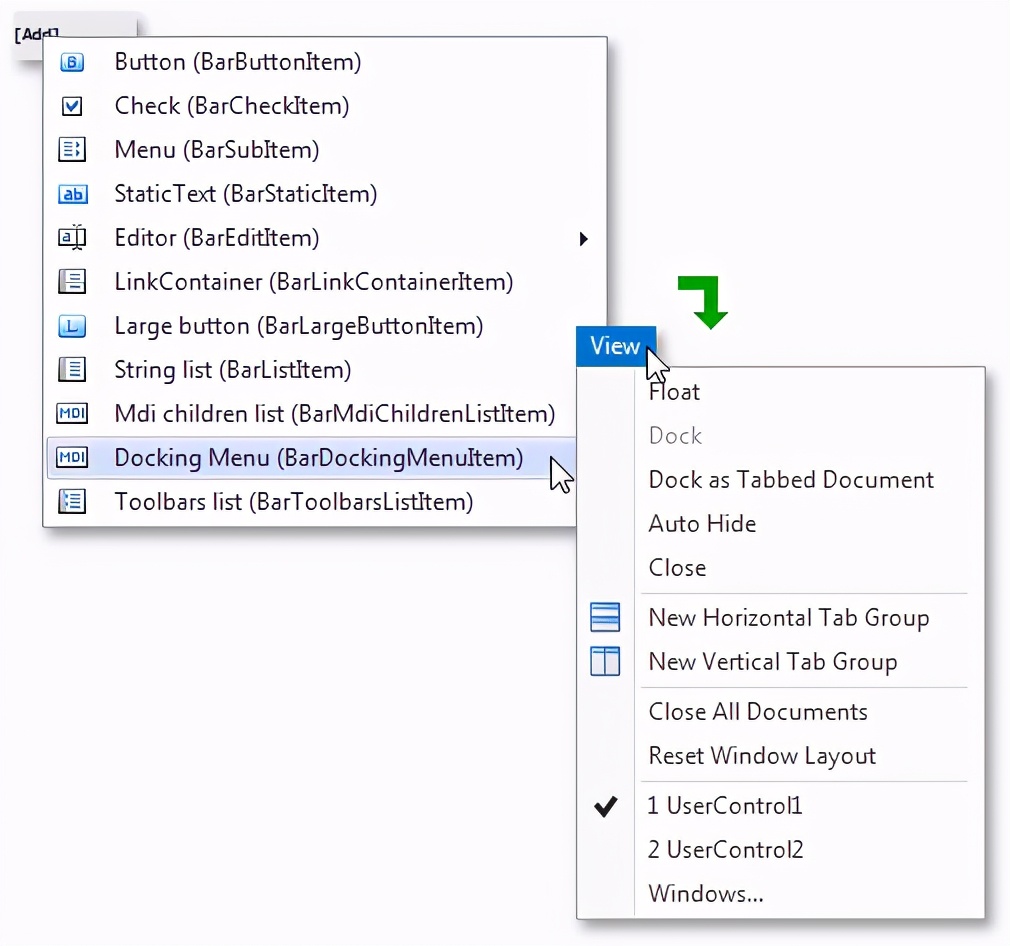
Task: Select the Windows... menu entry
Action: (x=707, y=894)
